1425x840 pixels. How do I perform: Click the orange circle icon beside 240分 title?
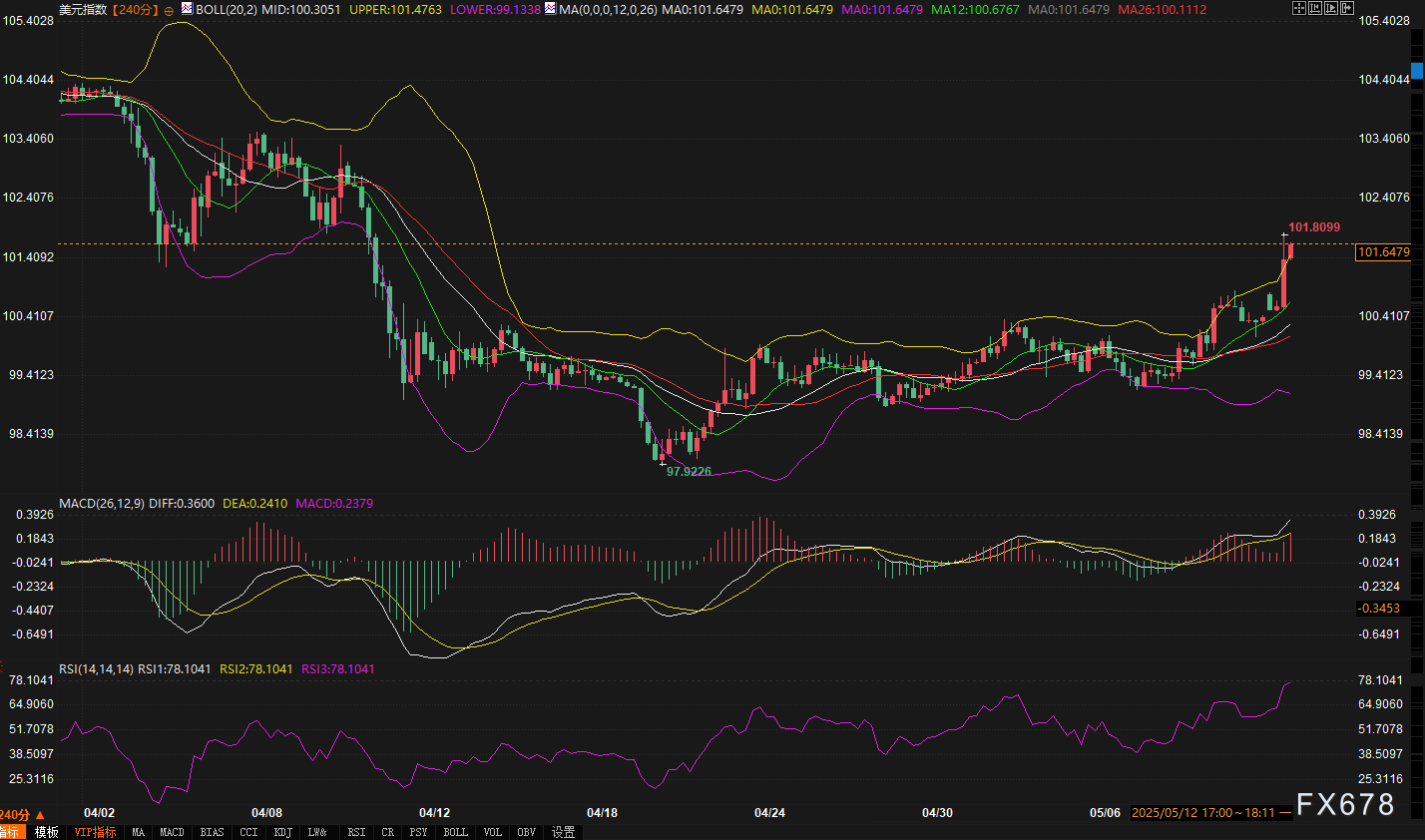[x=169, y=10]
